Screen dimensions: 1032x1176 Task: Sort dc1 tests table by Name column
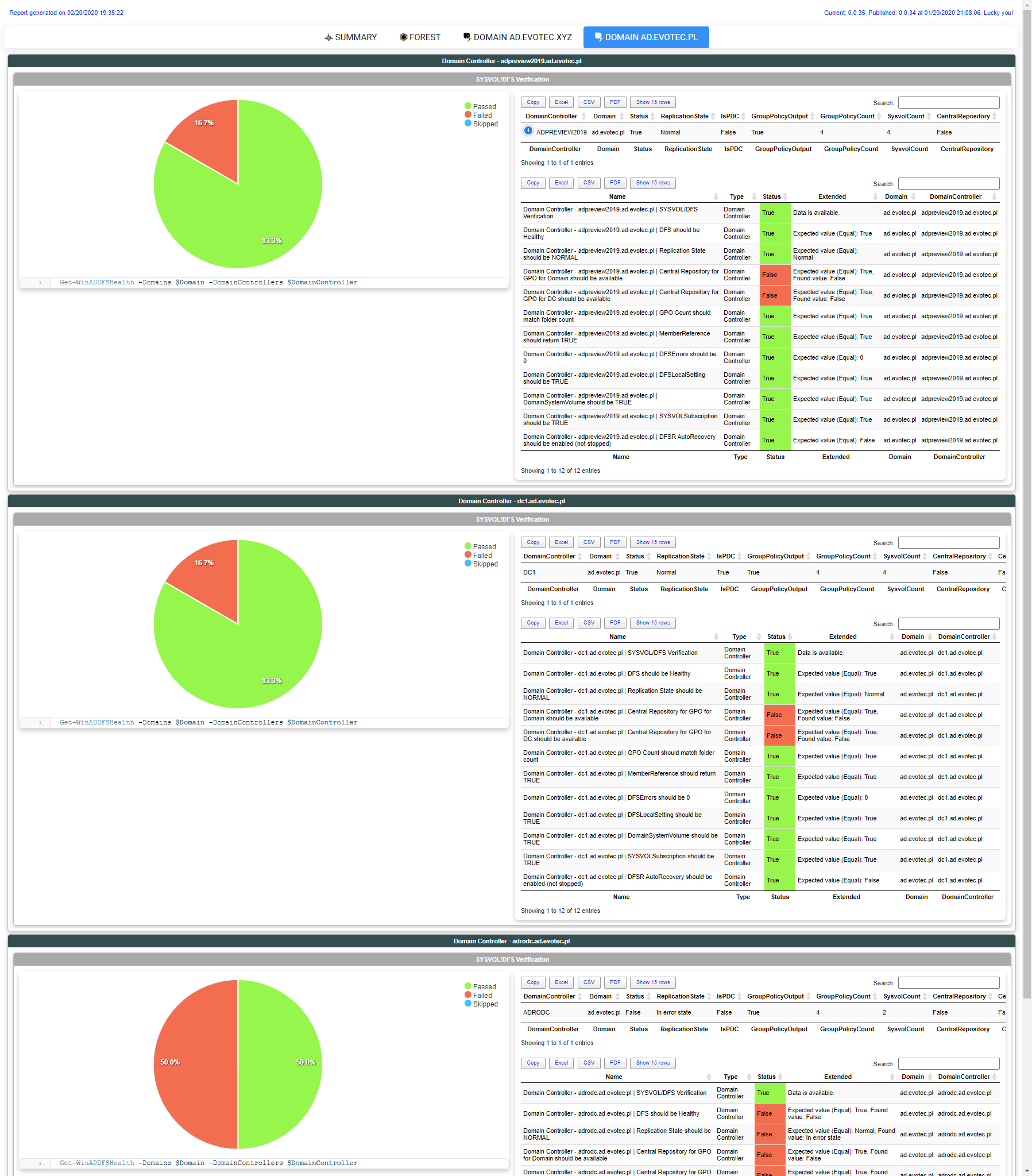pyautogui.click(x=617, y=637)
